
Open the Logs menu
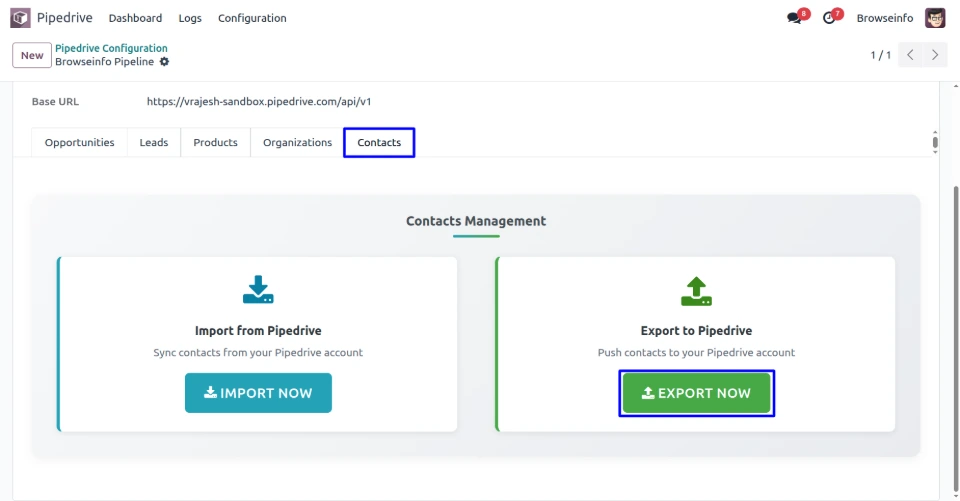(x=190, y=18)
